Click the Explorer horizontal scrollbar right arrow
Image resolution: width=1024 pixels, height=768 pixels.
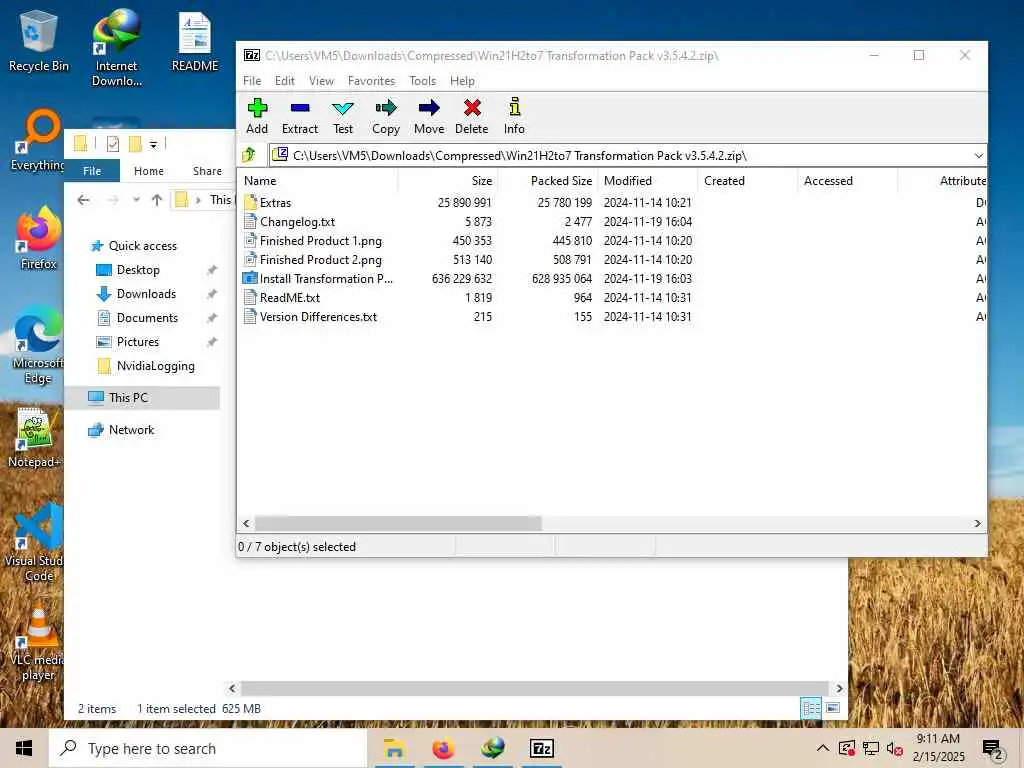(x=839, y=688)
